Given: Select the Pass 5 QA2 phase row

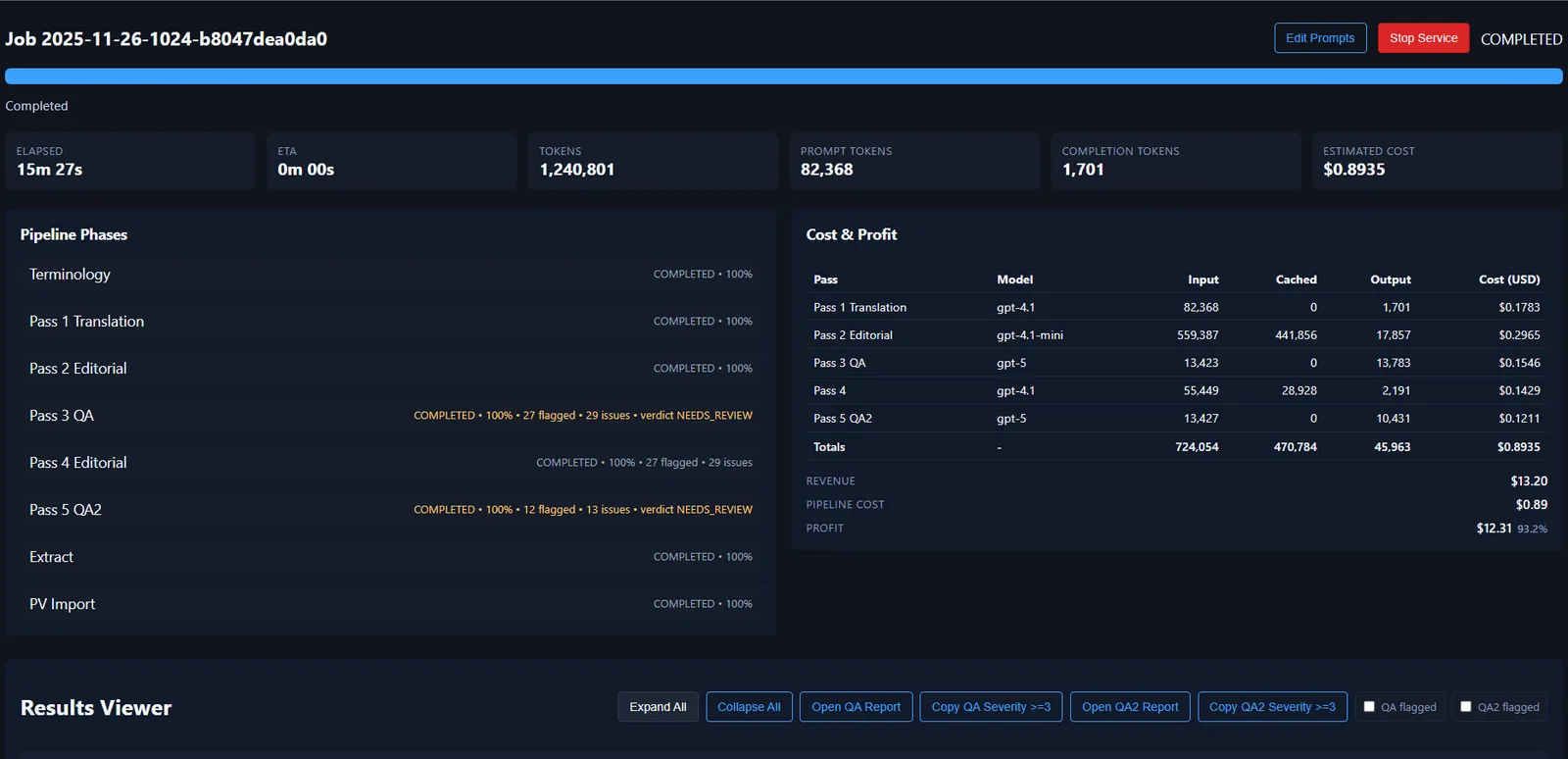Looking at the screenshot, I should coord(391,510).
